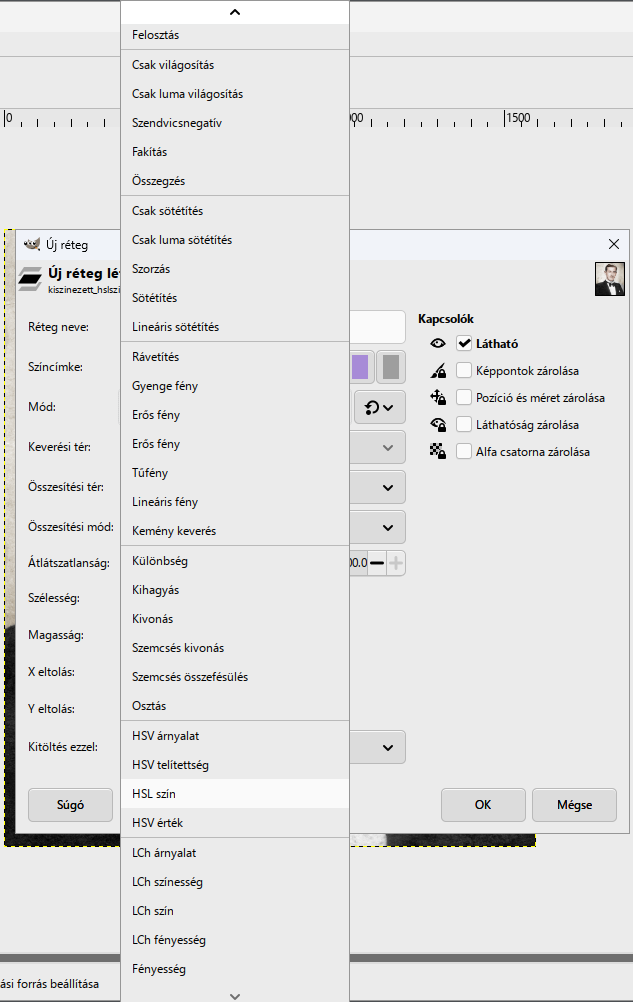Open the Kitöltés ezzel dropdown

pos(378,748)
